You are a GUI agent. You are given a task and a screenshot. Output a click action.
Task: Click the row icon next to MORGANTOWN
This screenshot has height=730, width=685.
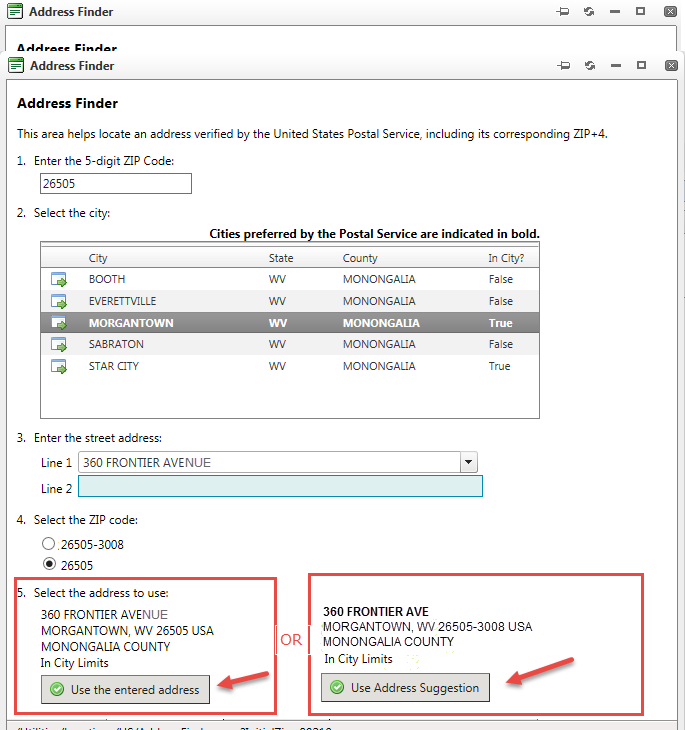(59, 324)
